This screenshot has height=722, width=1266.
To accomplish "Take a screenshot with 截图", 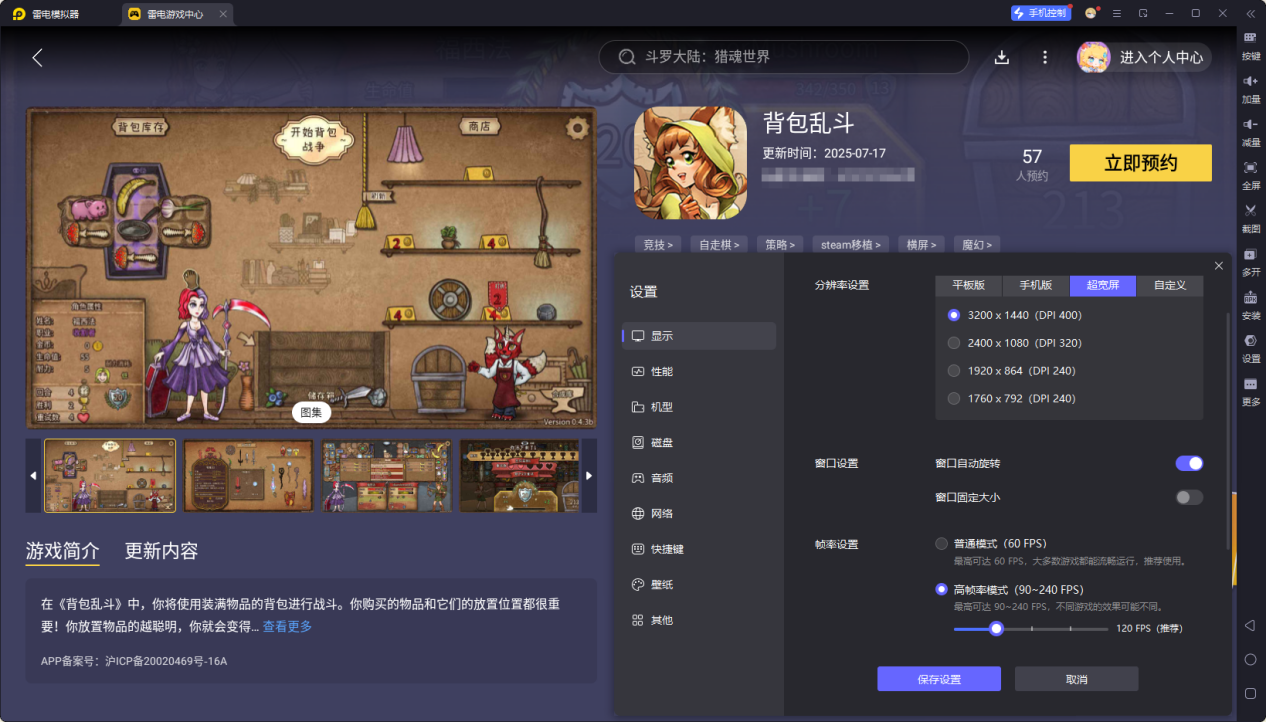I will click(x=1250, y=217).
